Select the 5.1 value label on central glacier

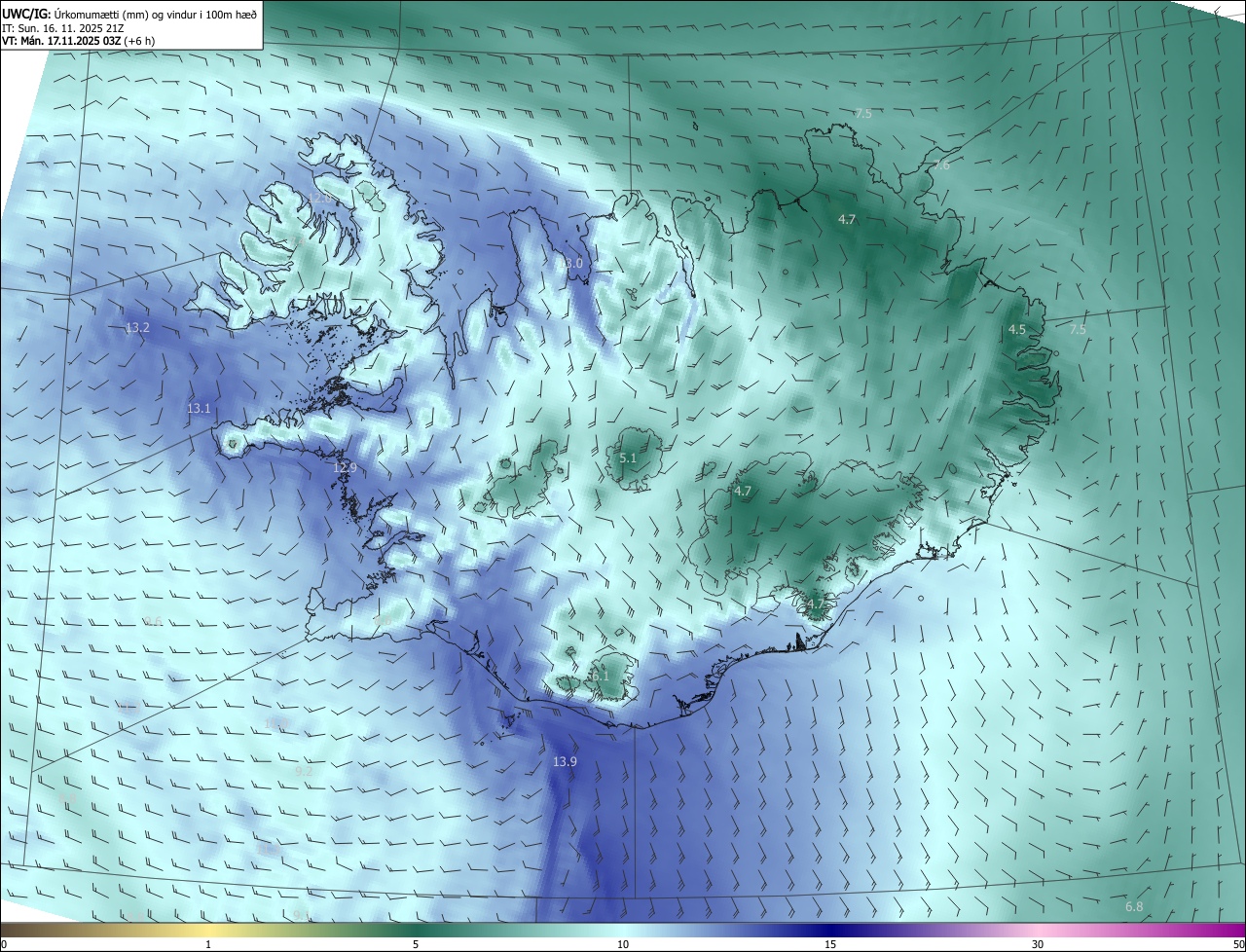coord(628,458)
